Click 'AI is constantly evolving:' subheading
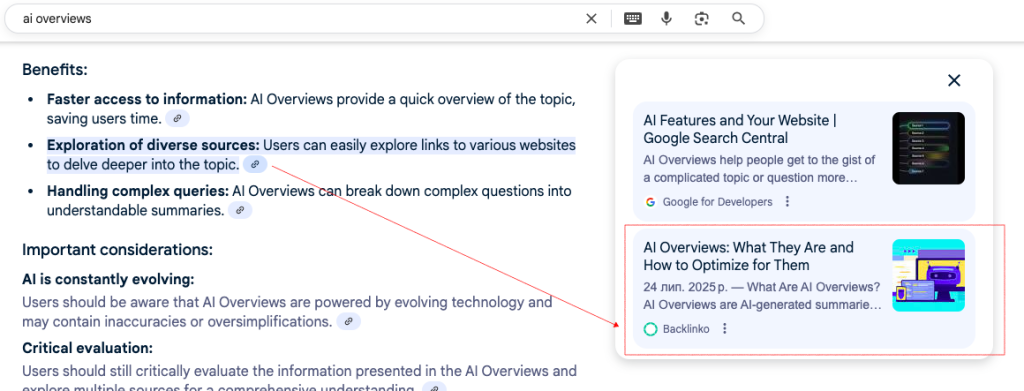Viewport: 1024px width, 391px height. coord(108,279)
